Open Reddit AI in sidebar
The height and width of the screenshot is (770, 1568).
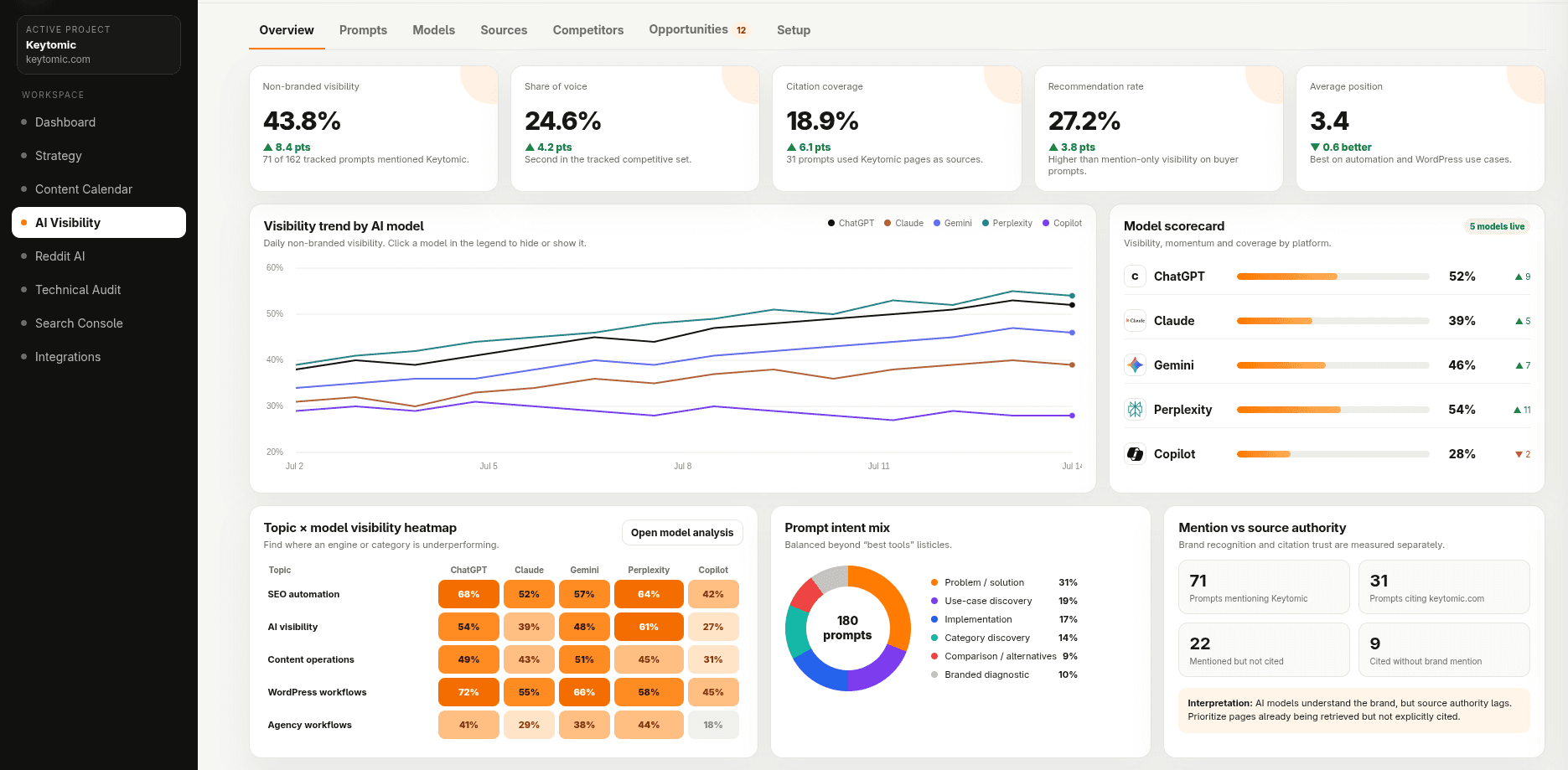pos(99,256)
